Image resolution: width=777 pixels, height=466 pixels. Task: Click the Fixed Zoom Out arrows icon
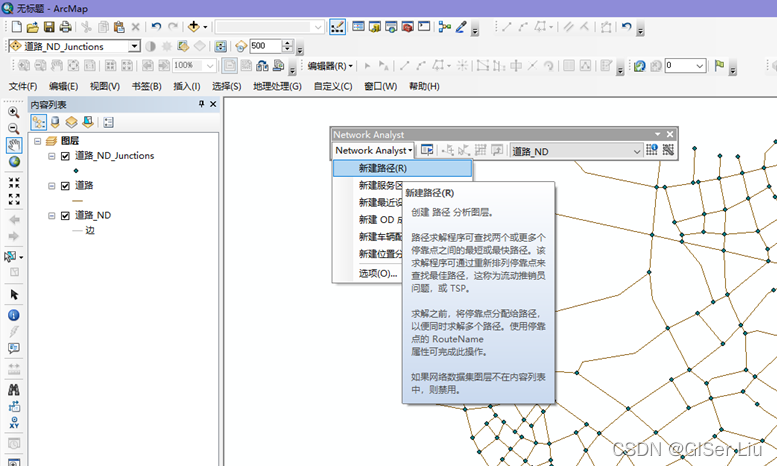click(14, 199)
